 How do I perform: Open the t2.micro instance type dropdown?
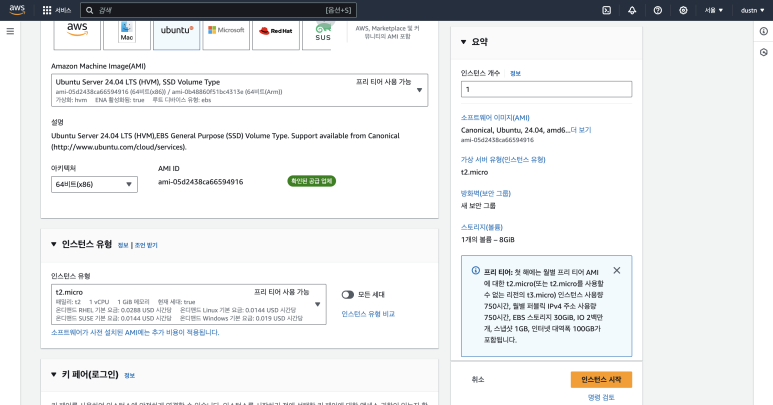click(x=189, y=304)
